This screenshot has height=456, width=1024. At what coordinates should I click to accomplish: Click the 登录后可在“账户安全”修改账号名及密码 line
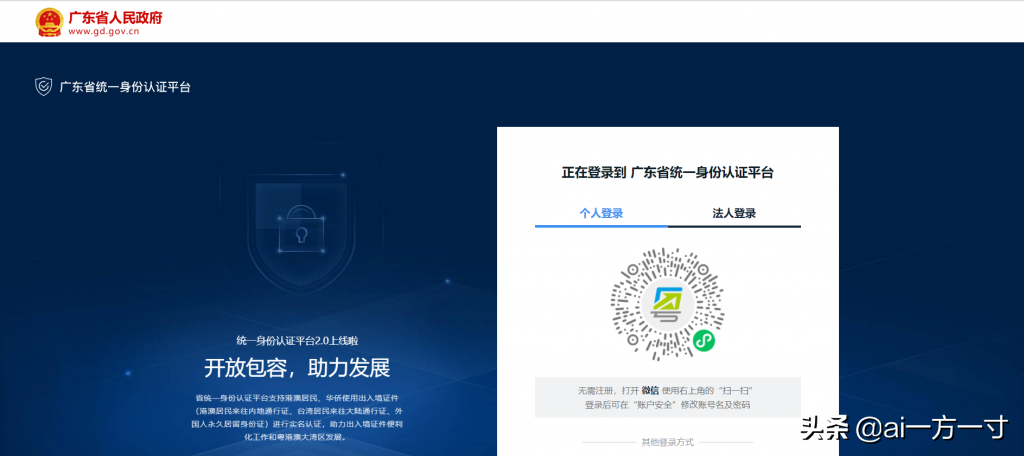click(667, 405)
